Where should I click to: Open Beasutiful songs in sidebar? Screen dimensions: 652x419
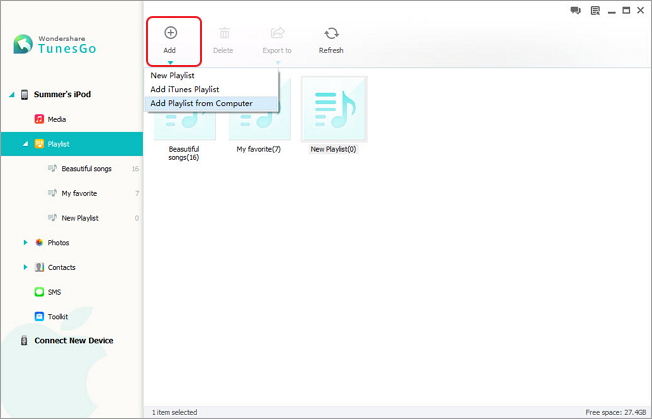[x=86, y=168]
